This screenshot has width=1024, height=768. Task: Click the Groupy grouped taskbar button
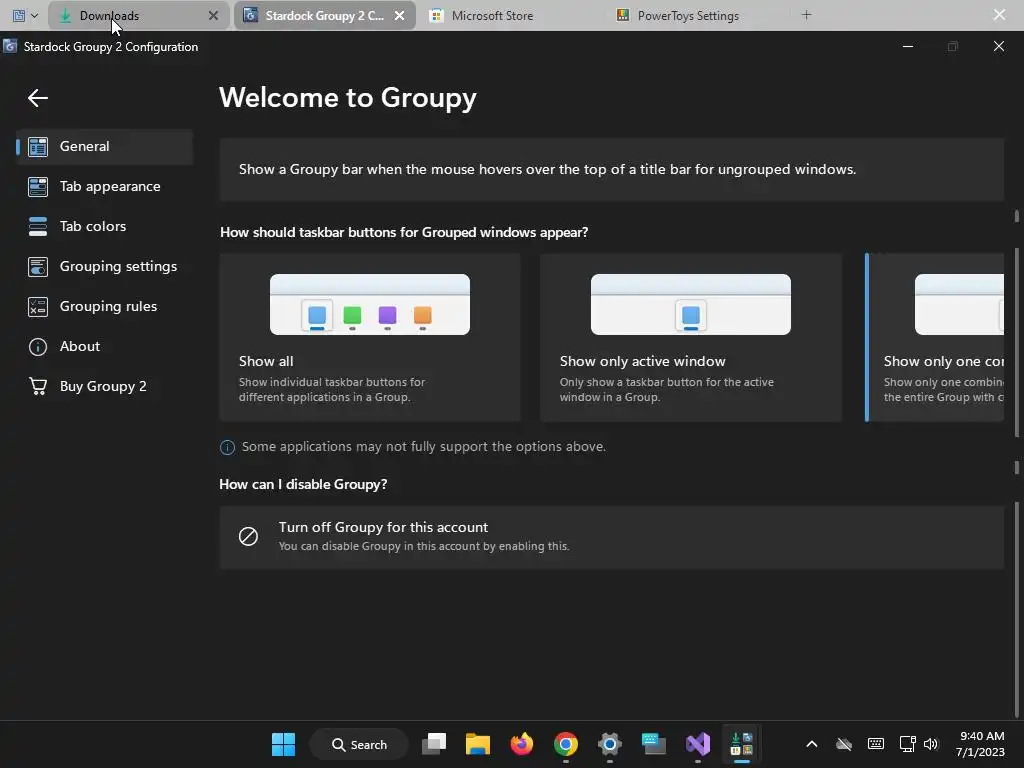point(742,744)
